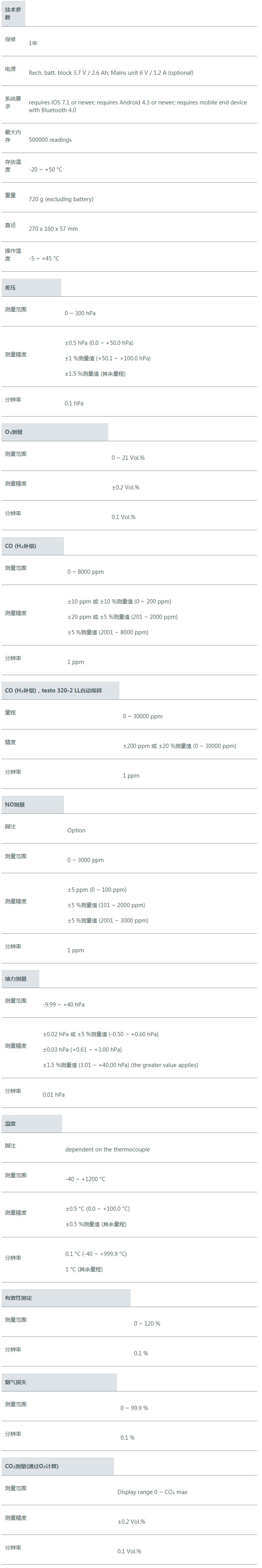
Task: Select the dependent on the thermocouple note
Action: point(107,1150)
